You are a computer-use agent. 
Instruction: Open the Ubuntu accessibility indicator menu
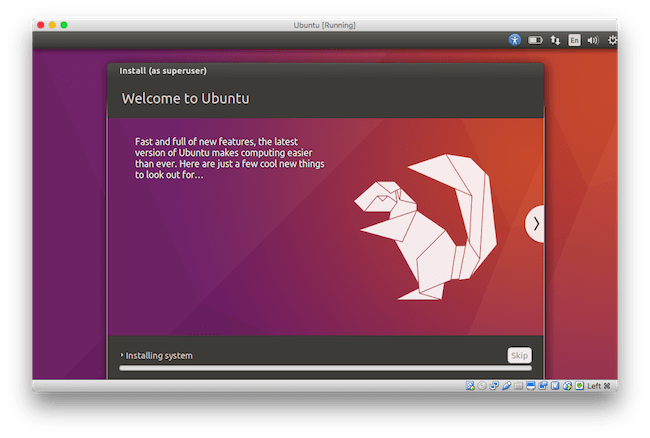(514, 40)
